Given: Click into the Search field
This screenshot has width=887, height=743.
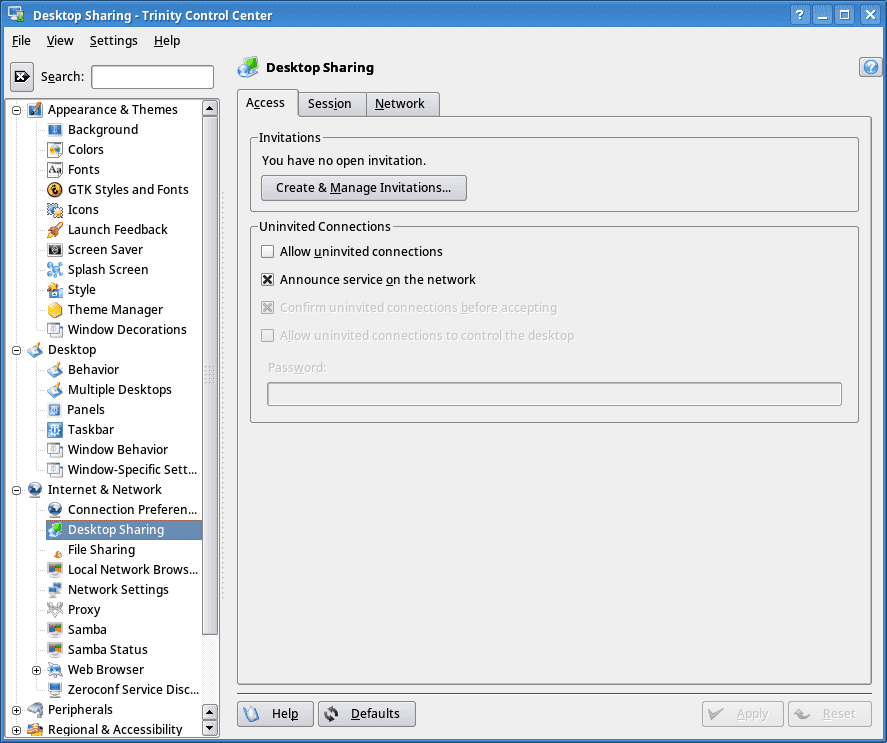Looking at the screenshot, I should (153, 77).
